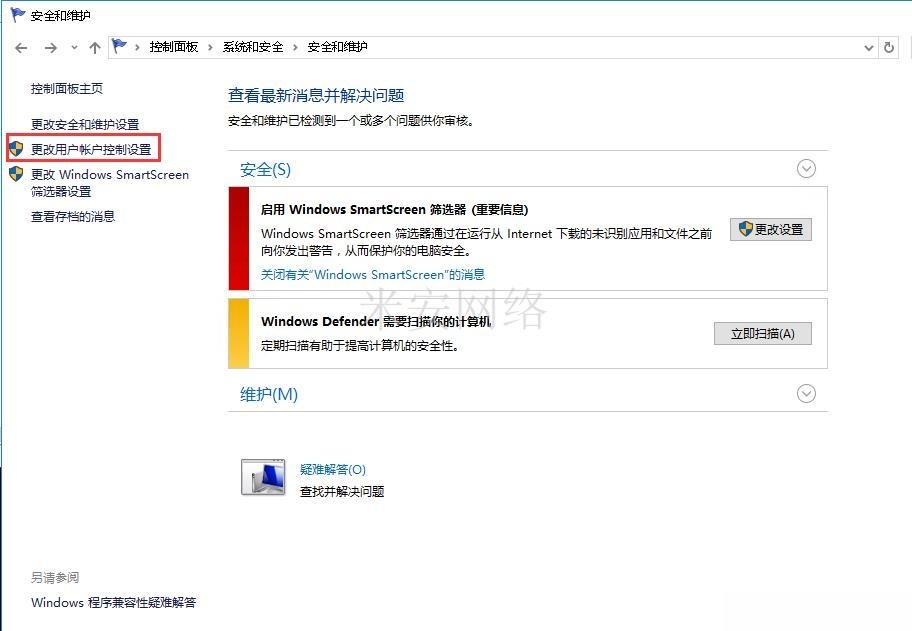The image size is (912, 631).
Task: Click the troubleshooting computer icon
Action: tap(263, 477)
